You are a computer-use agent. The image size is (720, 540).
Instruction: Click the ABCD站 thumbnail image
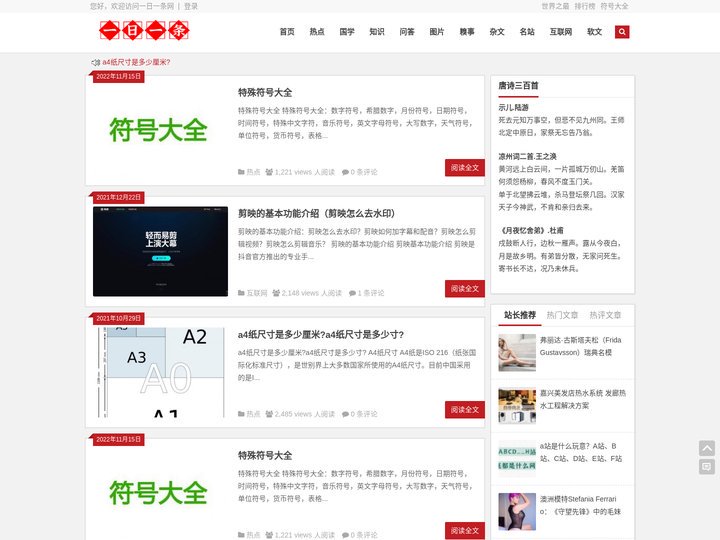(x=517, y=458)
